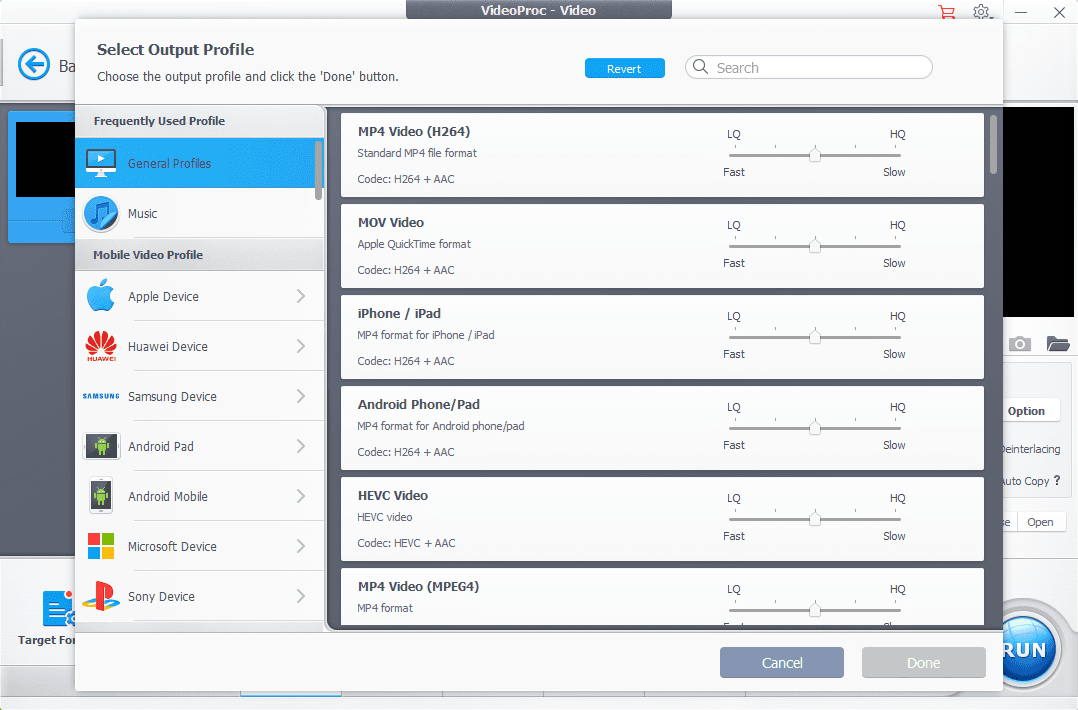Click the blue back arrow icon
Viewport: 1078px width, 710px height.
click(34, 65)
